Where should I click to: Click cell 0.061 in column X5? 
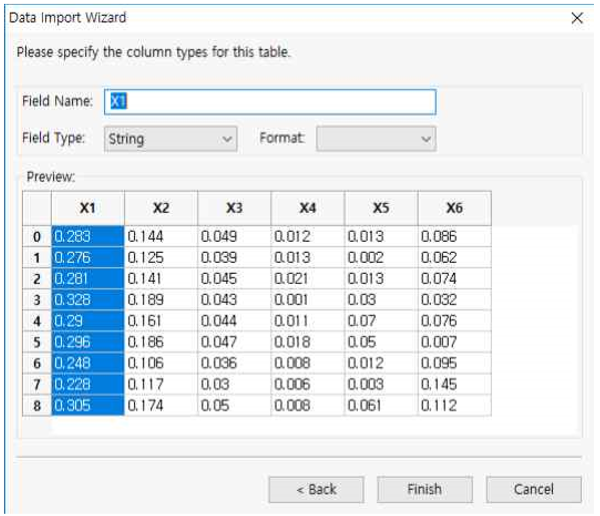tap(381, 406)
